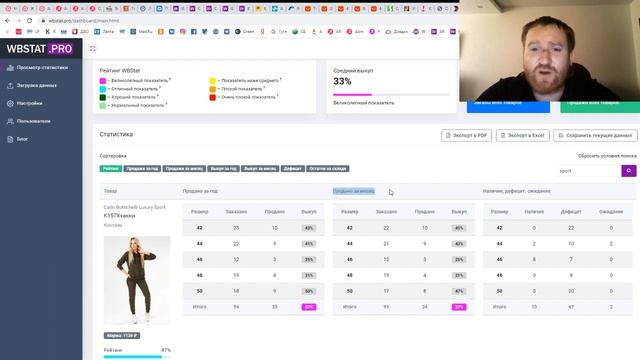The width and height of the screenshot is (640, 360).
Task: Click the dark green Хороший показатель swatch
Action: (103, 97)
